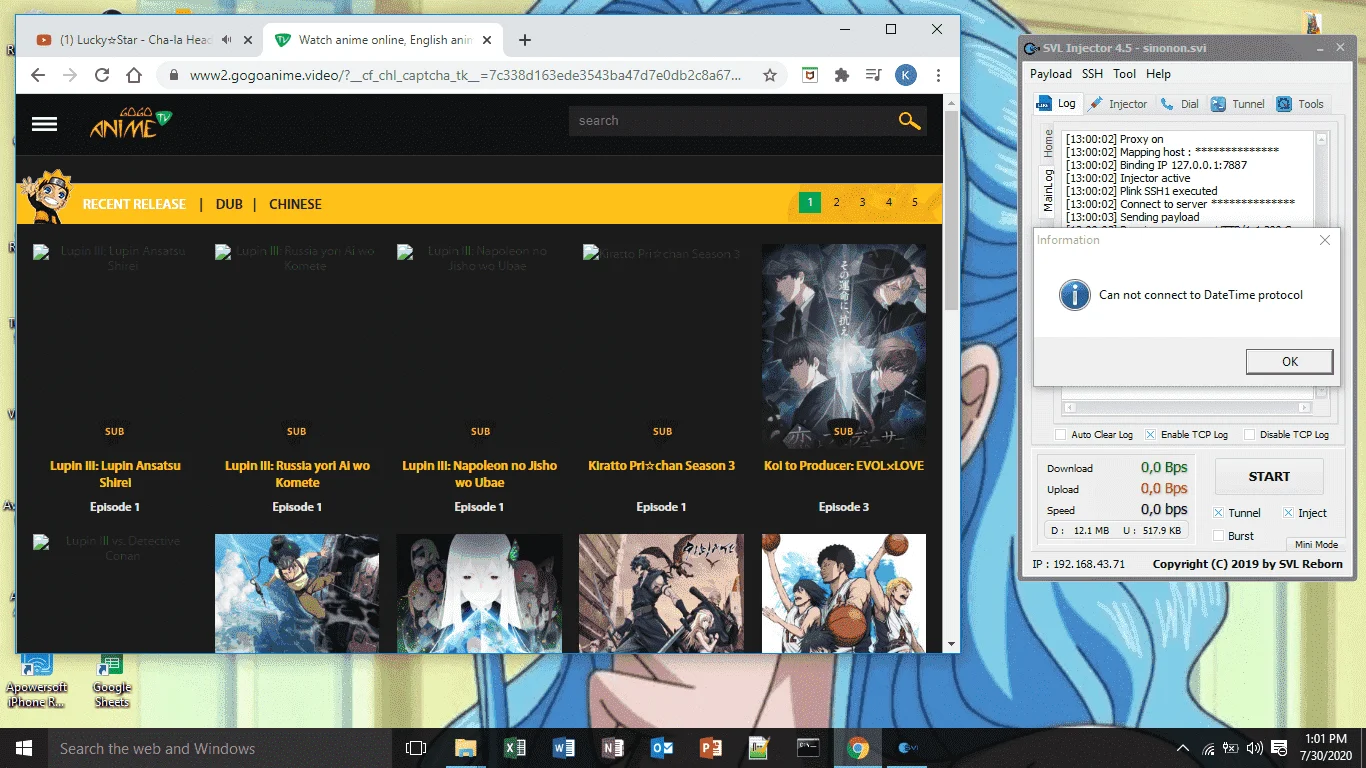Screen dimensions: 1366x768
Task: Enable the Burst checkbox
Action: [1218, 536]
